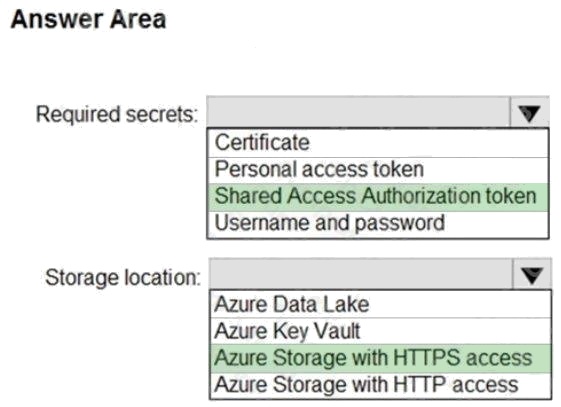Click the Required secrets label

(117, 115)
